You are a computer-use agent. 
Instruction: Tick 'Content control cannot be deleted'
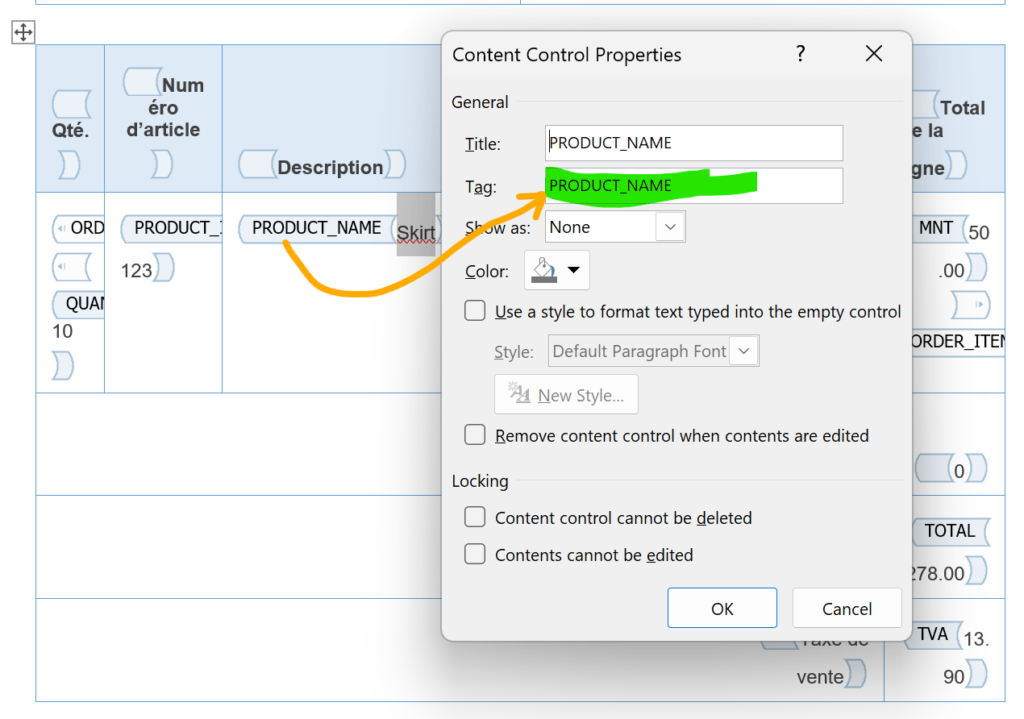(475, 517)
